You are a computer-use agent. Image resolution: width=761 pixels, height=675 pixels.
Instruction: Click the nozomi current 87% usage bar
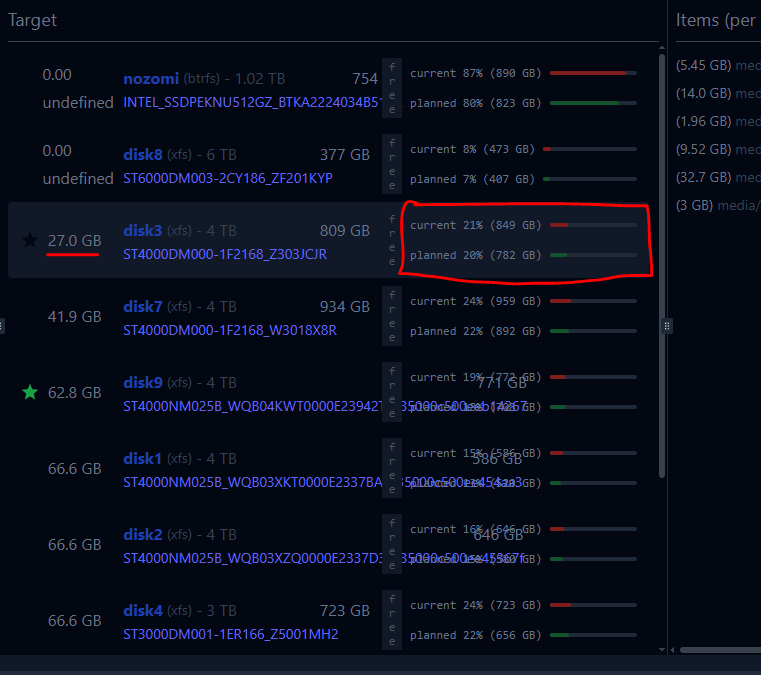593,73
